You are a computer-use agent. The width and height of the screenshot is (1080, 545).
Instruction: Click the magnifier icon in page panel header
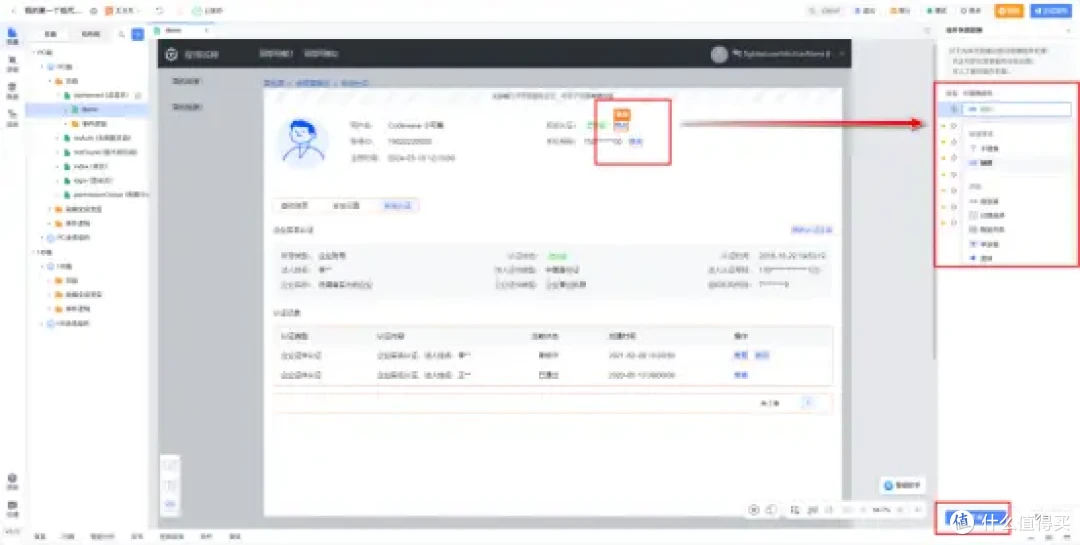pos(122,34)
